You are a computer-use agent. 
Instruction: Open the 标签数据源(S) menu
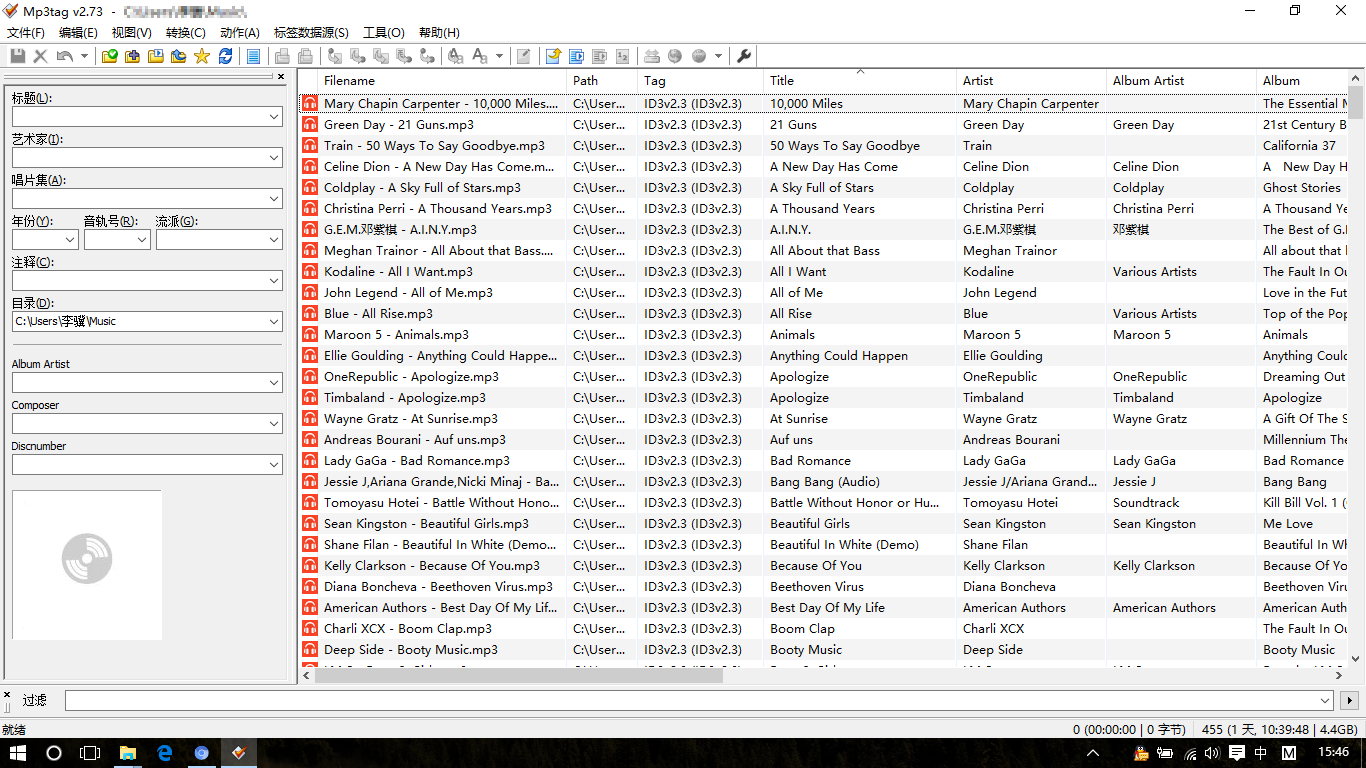tap(311, 33)
